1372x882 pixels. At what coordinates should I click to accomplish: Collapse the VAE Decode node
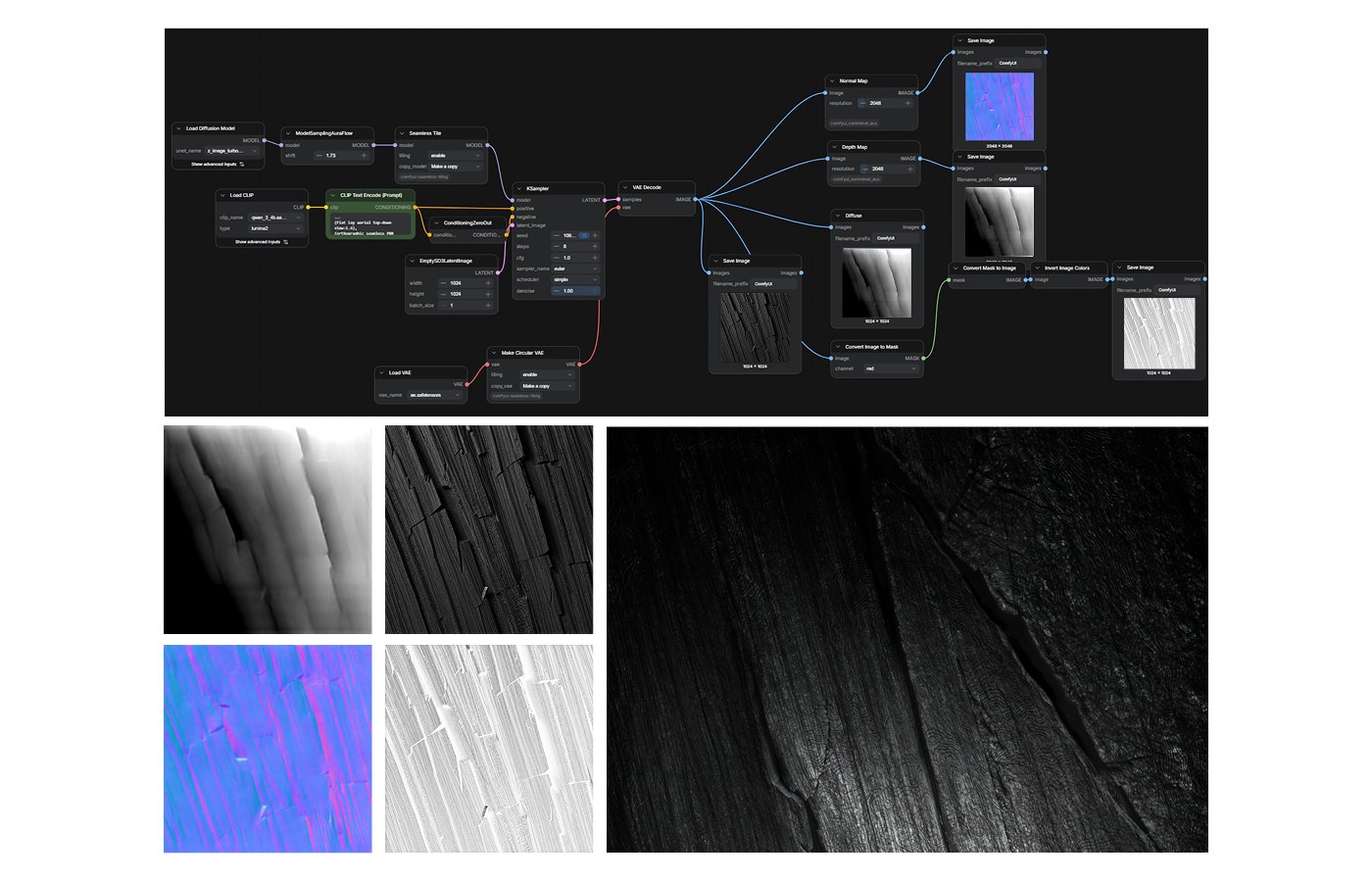coord(626,187)
